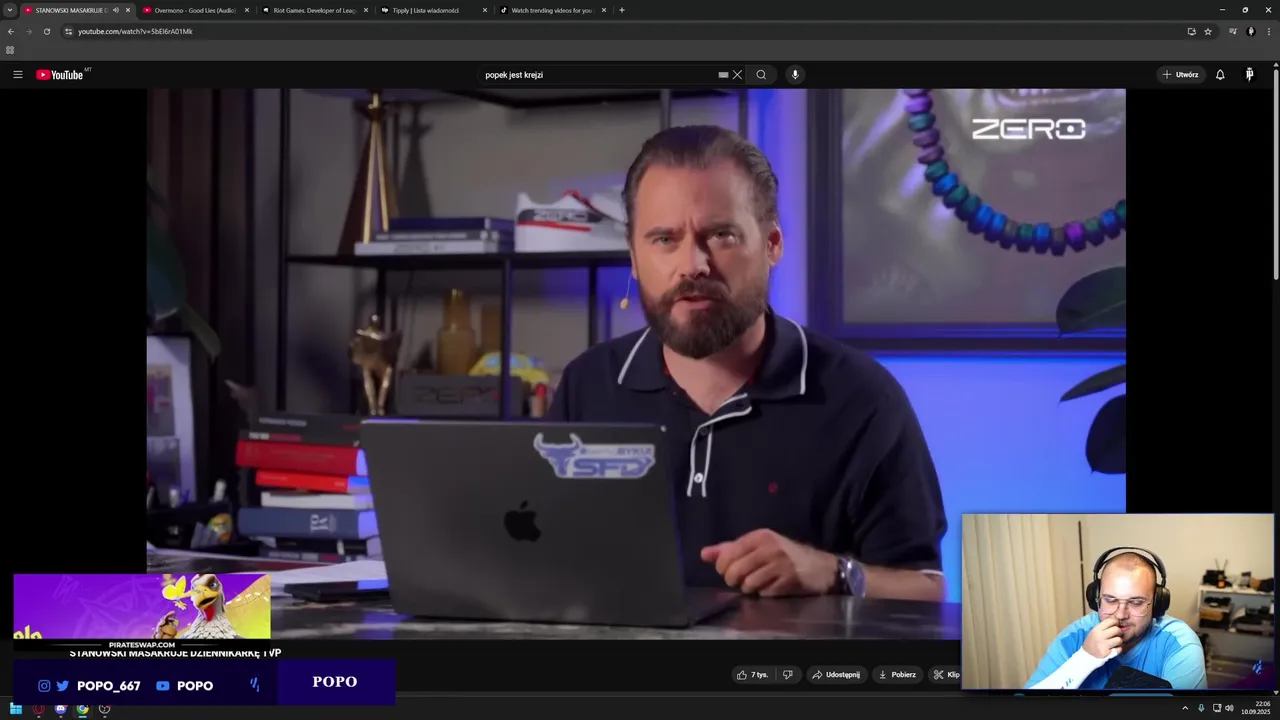Start voice search with the microphone
1280x720 pixels.
(x=795, y=75)
